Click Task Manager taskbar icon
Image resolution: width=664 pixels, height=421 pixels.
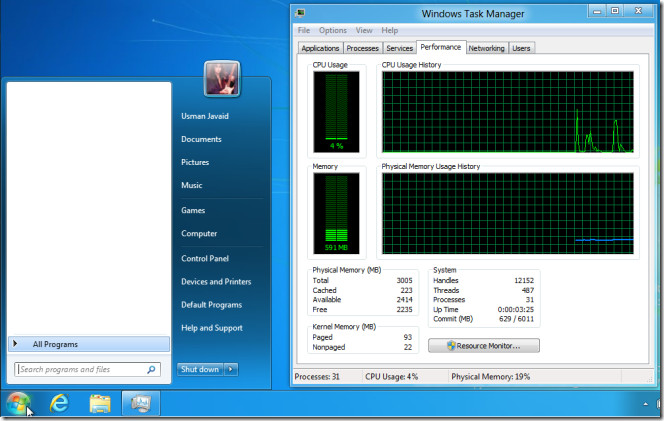pos(140,403)
